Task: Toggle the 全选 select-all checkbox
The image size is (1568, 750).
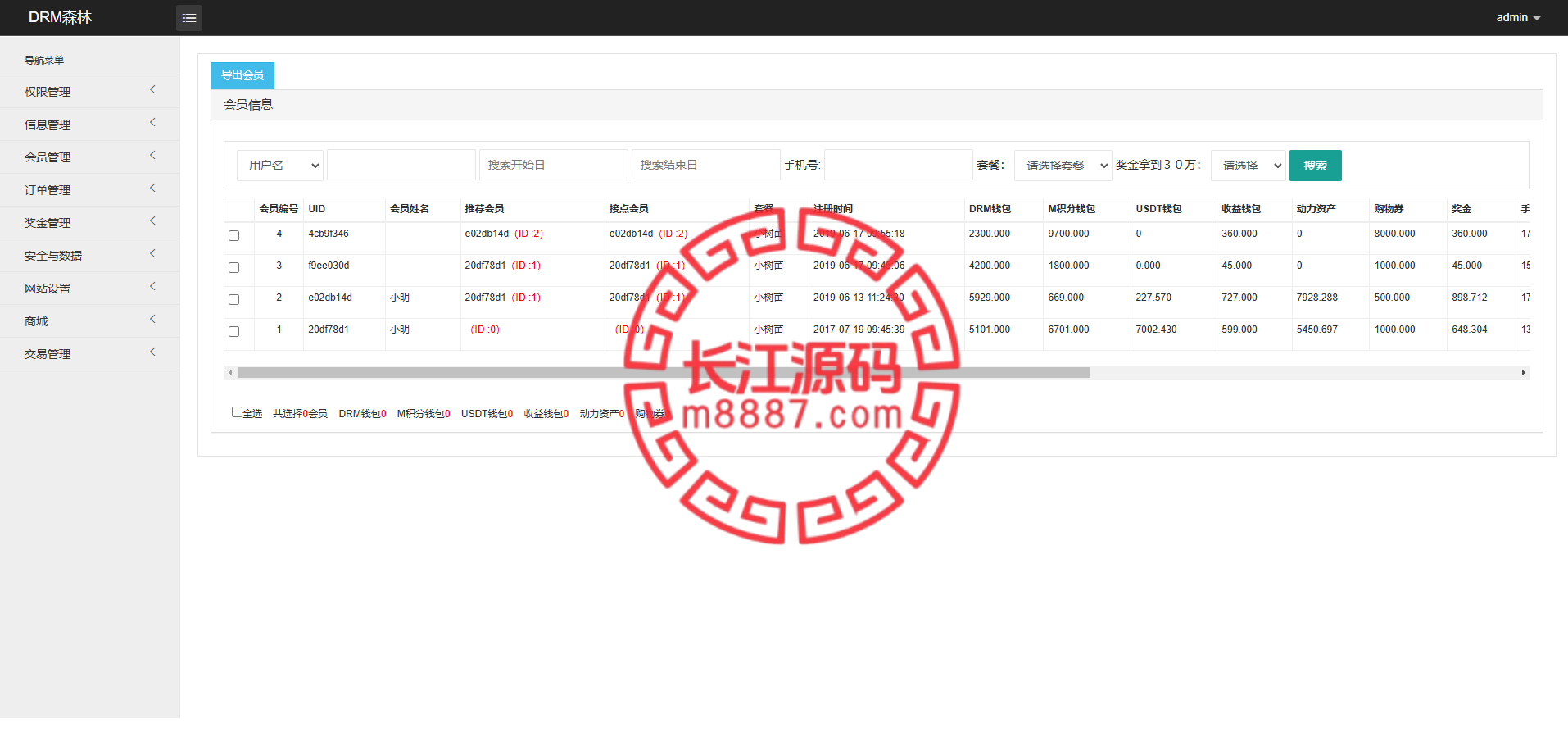Action: tap(237, 412)
